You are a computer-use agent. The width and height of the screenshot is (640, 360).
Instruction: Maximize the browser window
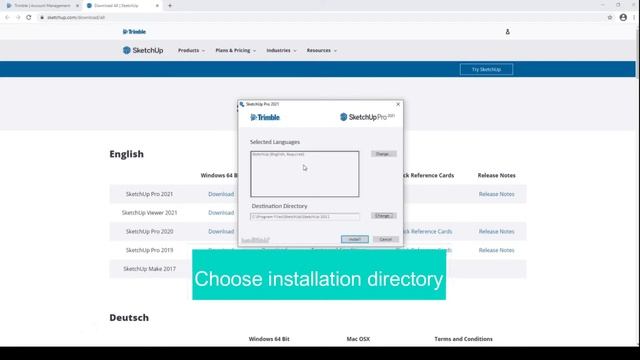618,5
